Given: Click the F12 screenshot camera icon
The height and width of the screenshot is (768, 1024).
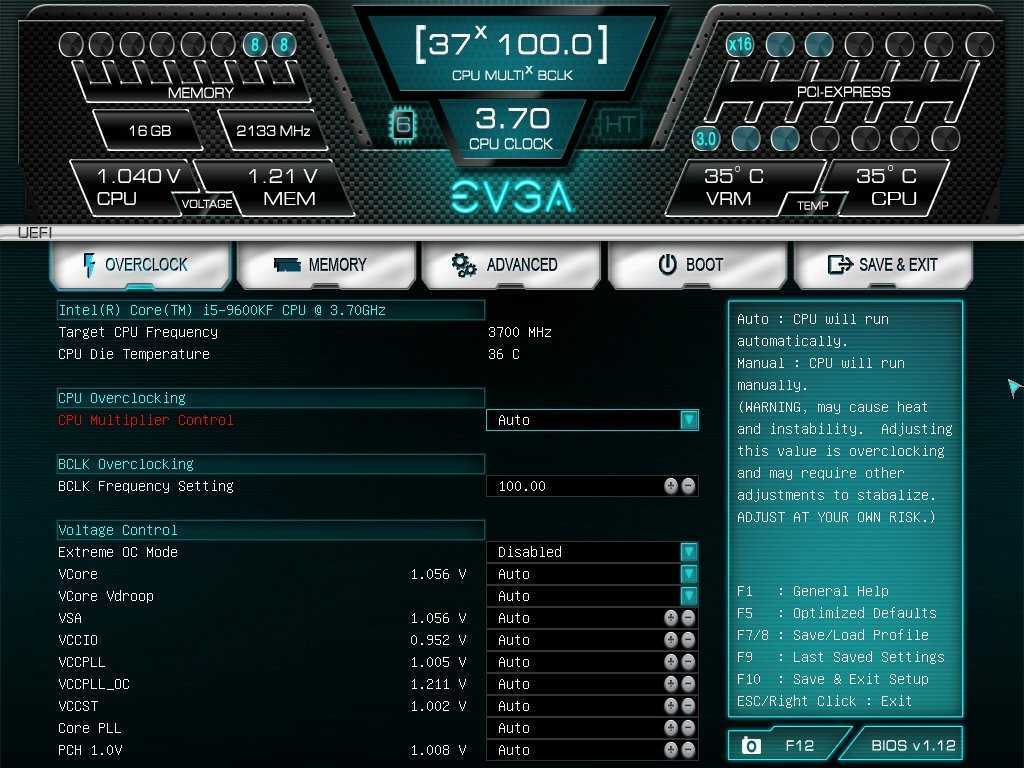Looking at the screenshot, I should [751, 745].
